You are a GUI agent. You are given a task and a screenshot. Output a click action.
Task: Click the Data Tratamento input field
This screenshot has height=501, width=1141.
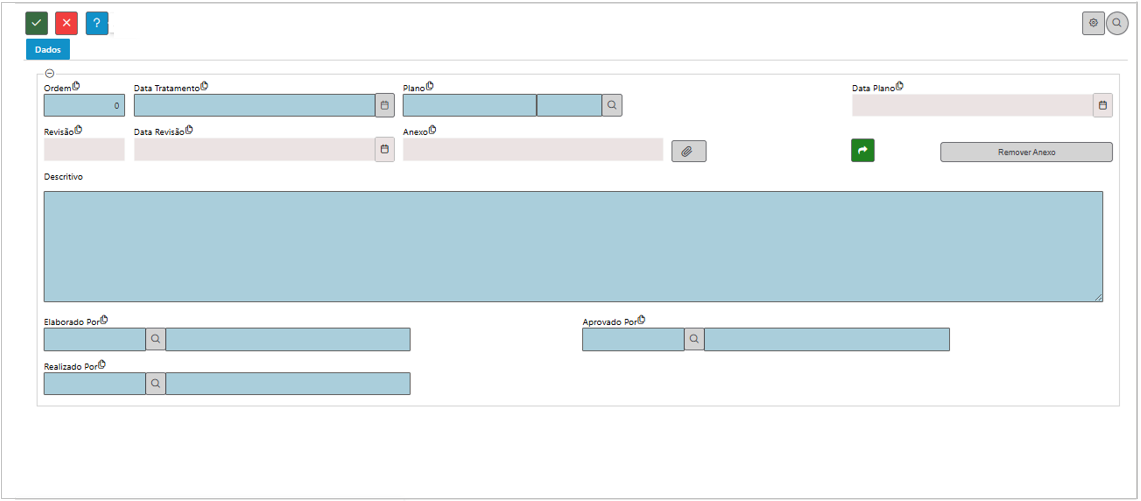click(254, 105)
